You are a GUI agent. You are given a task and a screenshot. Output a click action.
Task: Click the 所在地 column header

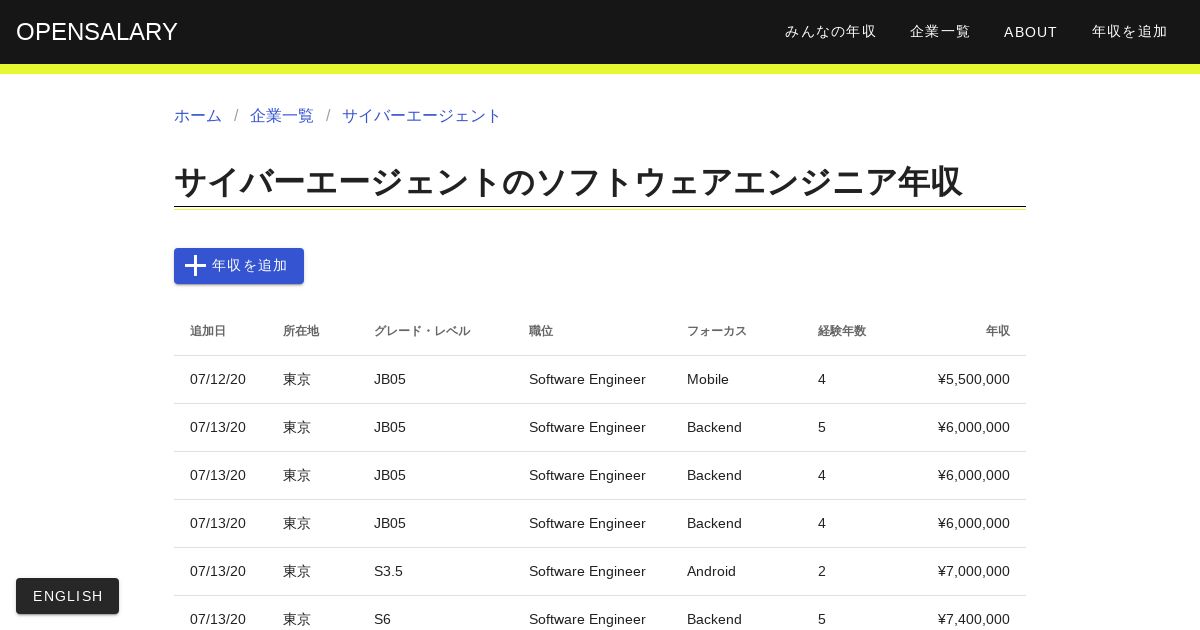(x=301, y=331)
